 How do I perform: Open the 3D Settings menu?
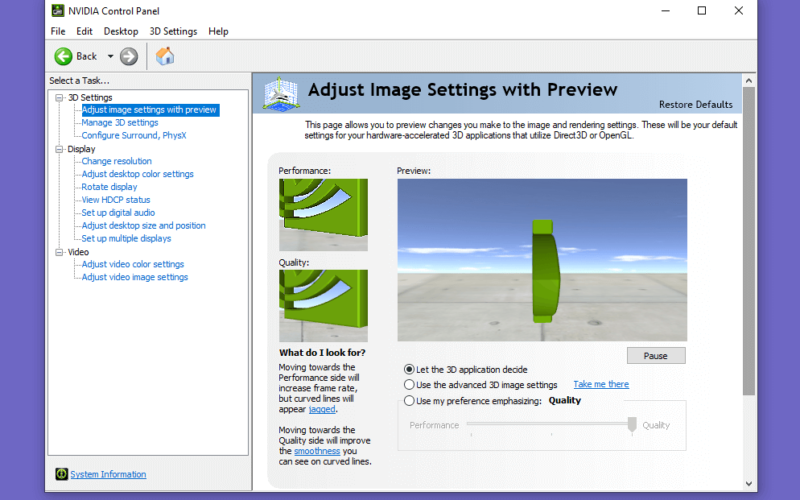point(173,31)
